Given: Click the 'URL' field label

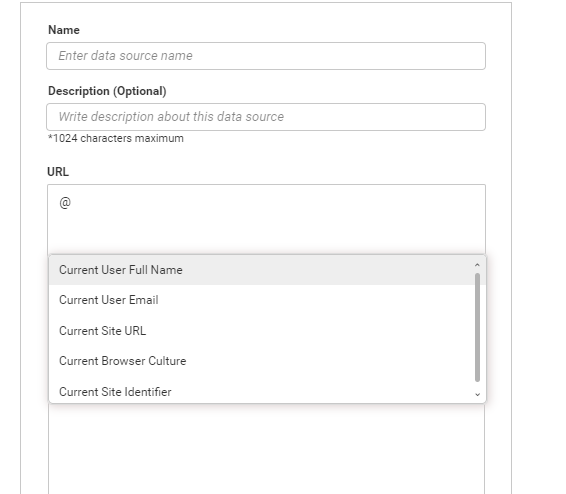Looking at the screenshot, I should coord(58,172).
